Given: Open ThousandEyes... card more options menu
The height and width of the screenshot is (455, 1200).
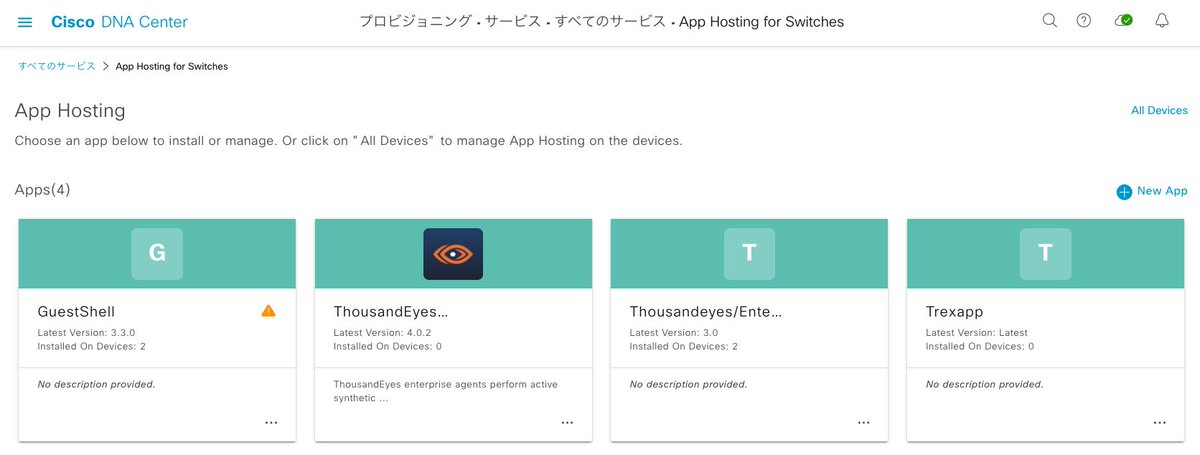Looking at the screenshot, I should (567, 423).
